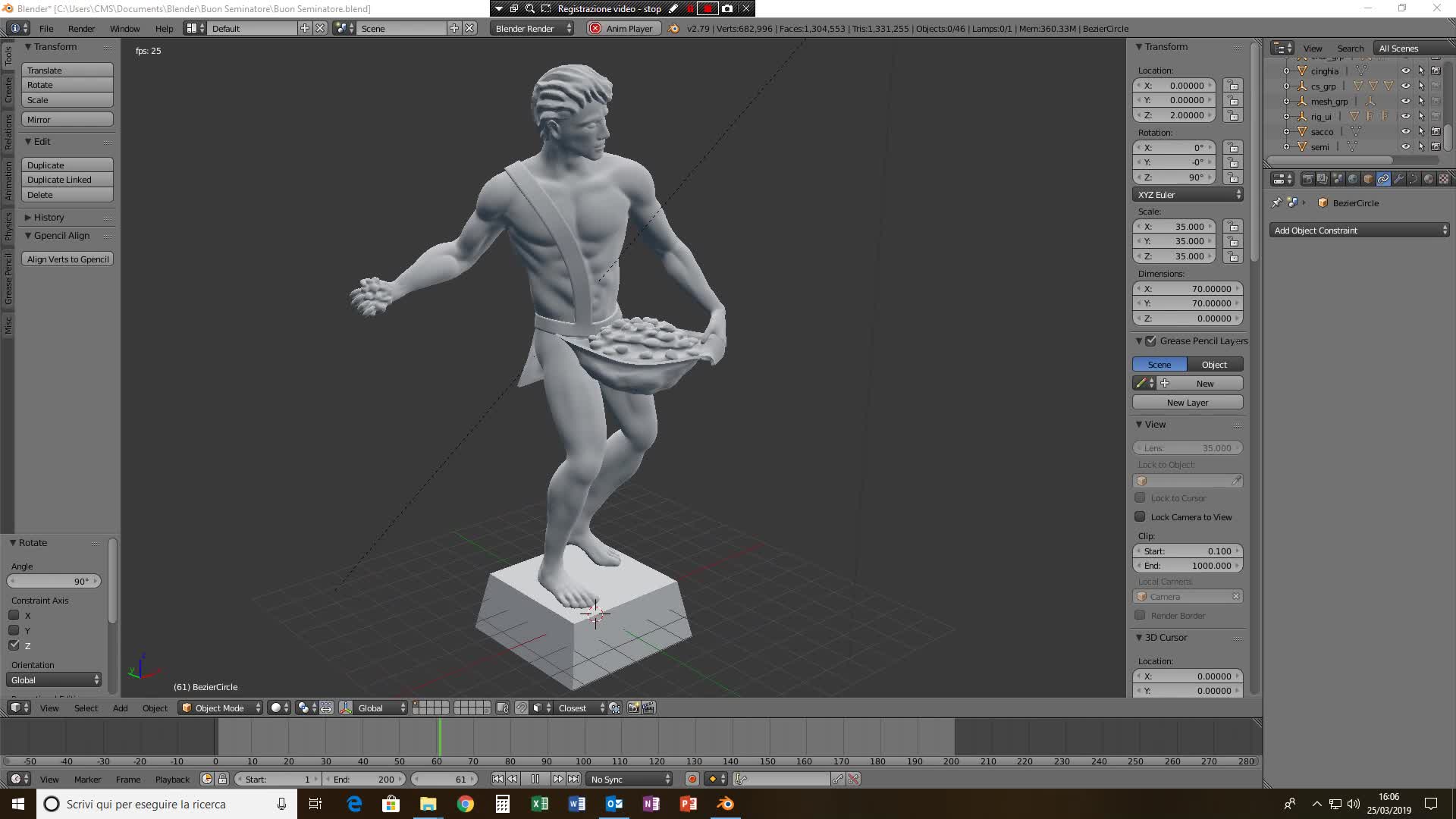Screen dimensions: 1456x819
Task: Enable Y constraint axis checkbox
Action: click(14, 630)
